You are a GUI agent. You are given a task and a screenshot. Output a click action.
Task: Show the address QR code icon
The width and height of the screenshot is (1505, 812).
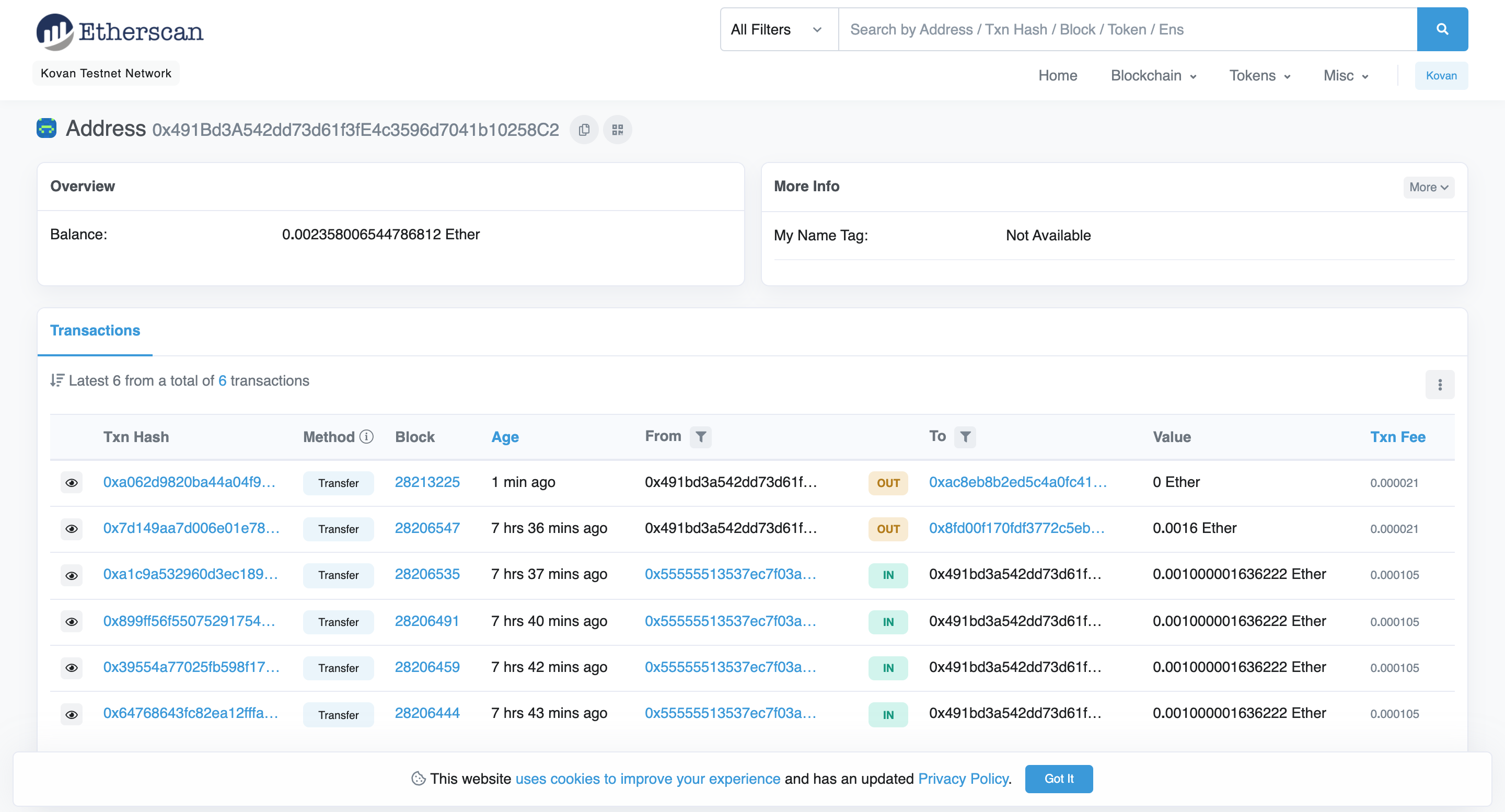[618, 130]
